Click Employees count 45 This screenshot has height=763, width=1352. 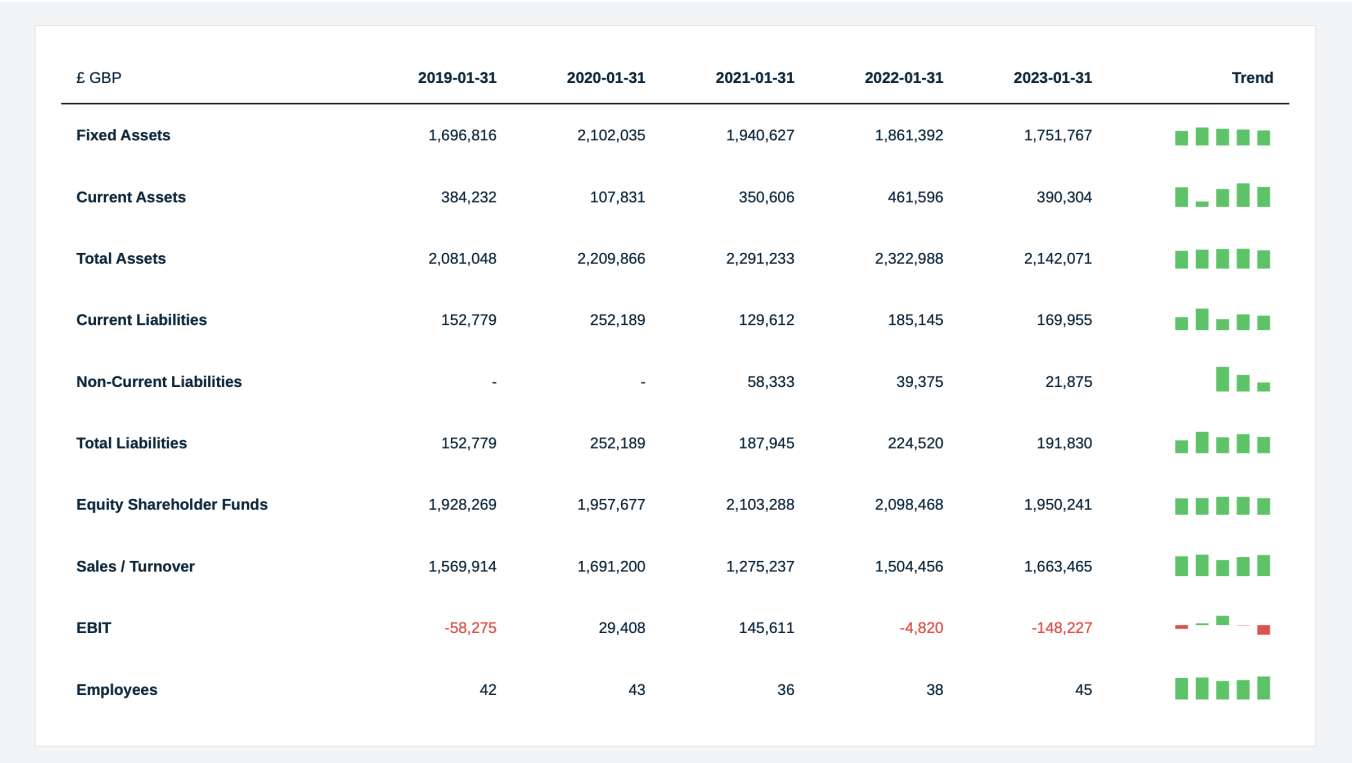(x=1084, y=690)
